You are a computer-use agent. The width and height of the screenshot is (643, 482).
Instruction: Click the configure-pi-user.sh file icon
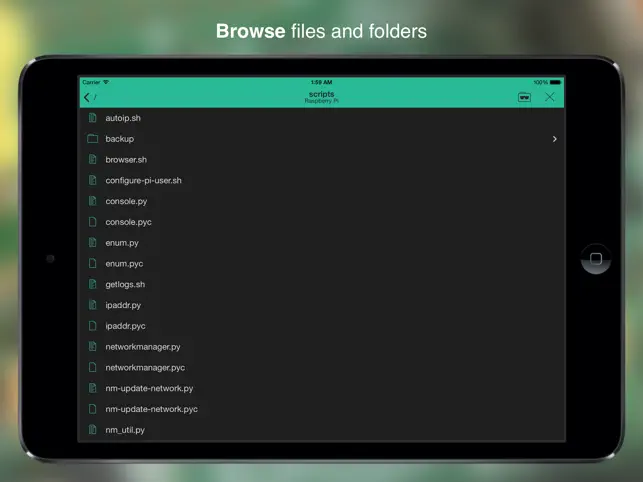click(x=93, y=180)
